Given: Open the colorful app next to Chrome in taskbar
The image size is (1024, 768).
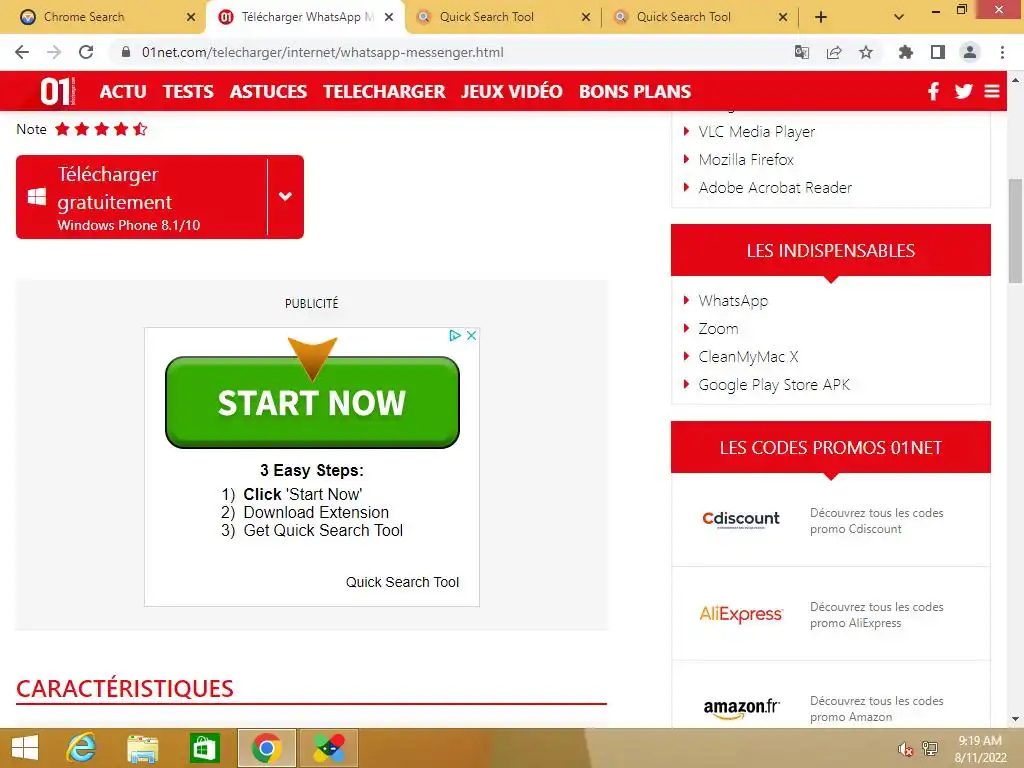Looking at the screenshot, I should click(x=329, y=748).
